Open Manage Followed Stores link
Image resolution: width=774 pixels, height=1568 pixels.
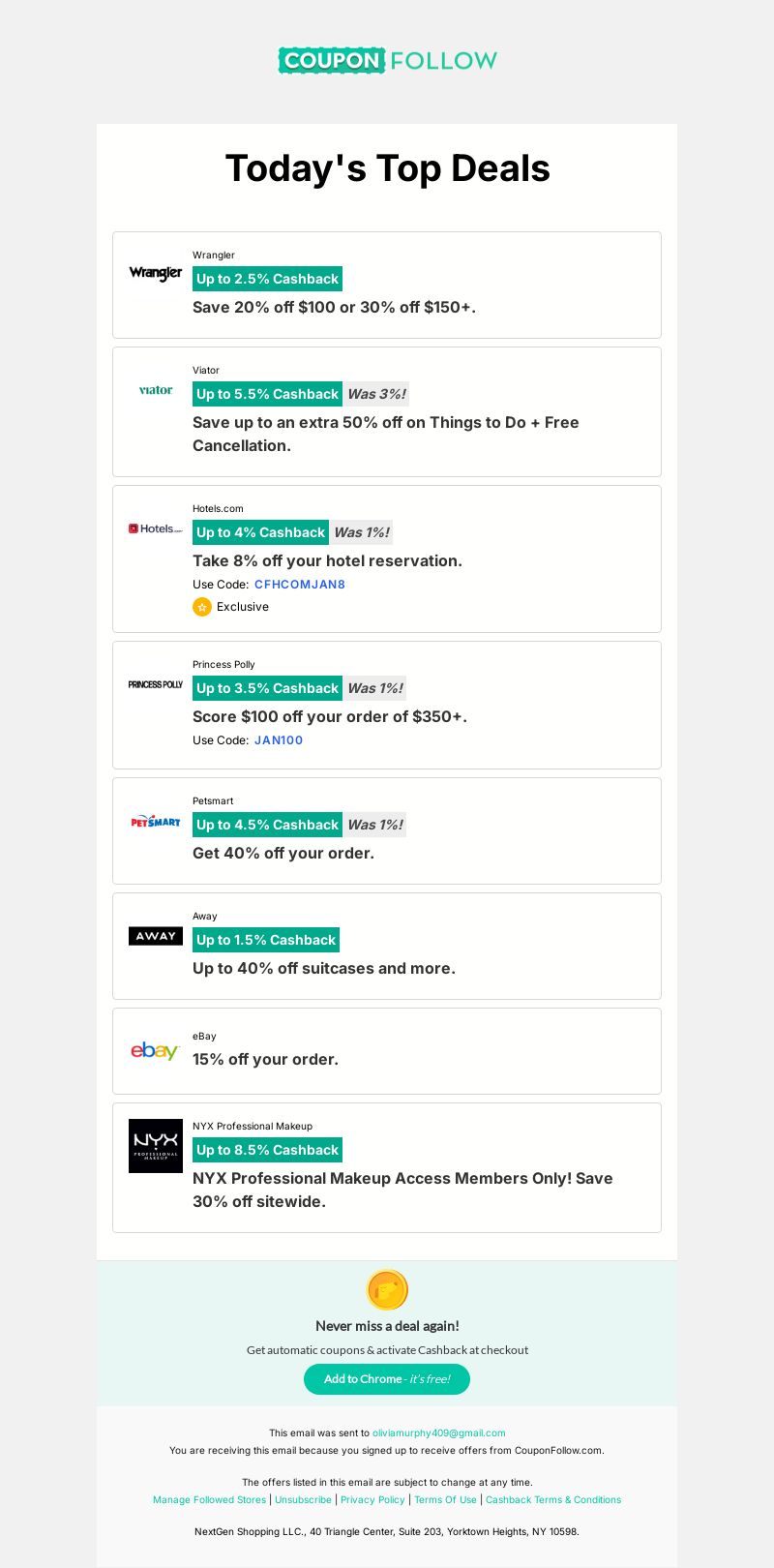[x=209, y=1500]
